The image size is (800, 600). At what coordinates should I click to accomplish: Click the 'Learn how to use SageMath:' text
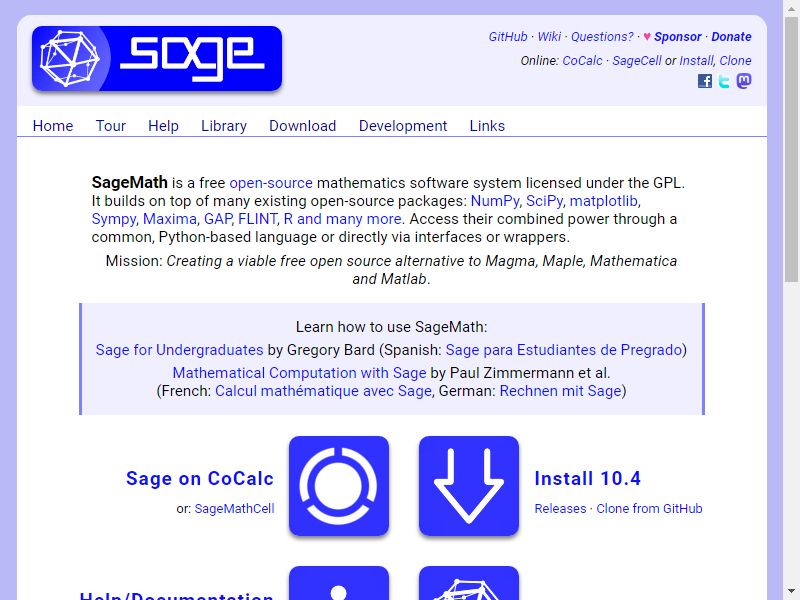[392, 327]
